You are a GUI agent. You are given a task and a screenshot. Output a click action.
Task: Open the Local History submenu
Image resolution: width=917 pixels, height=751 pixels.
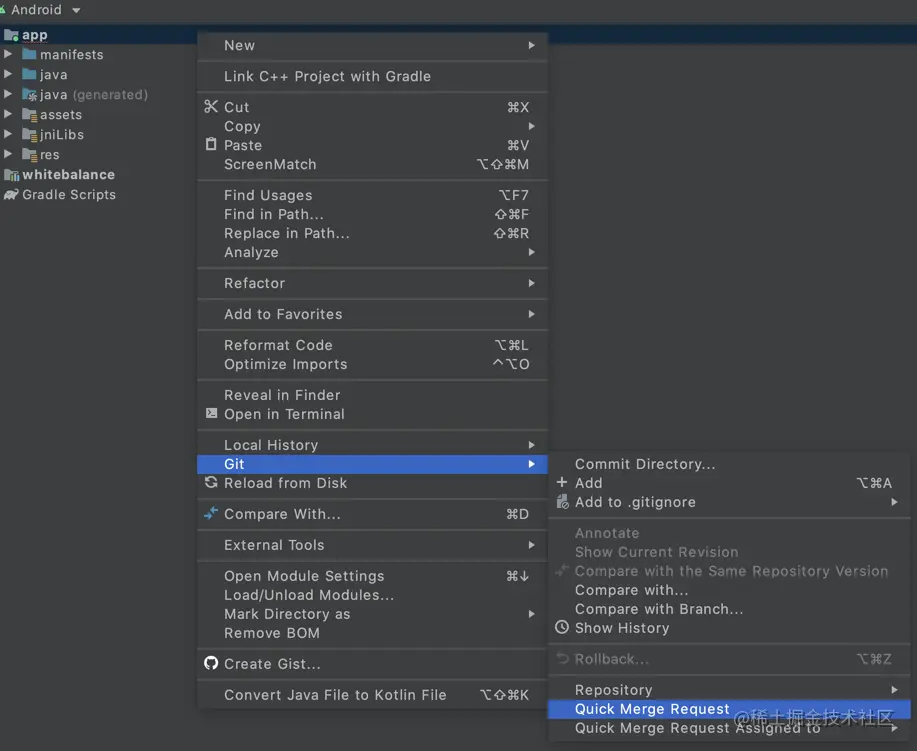(373, 445)
